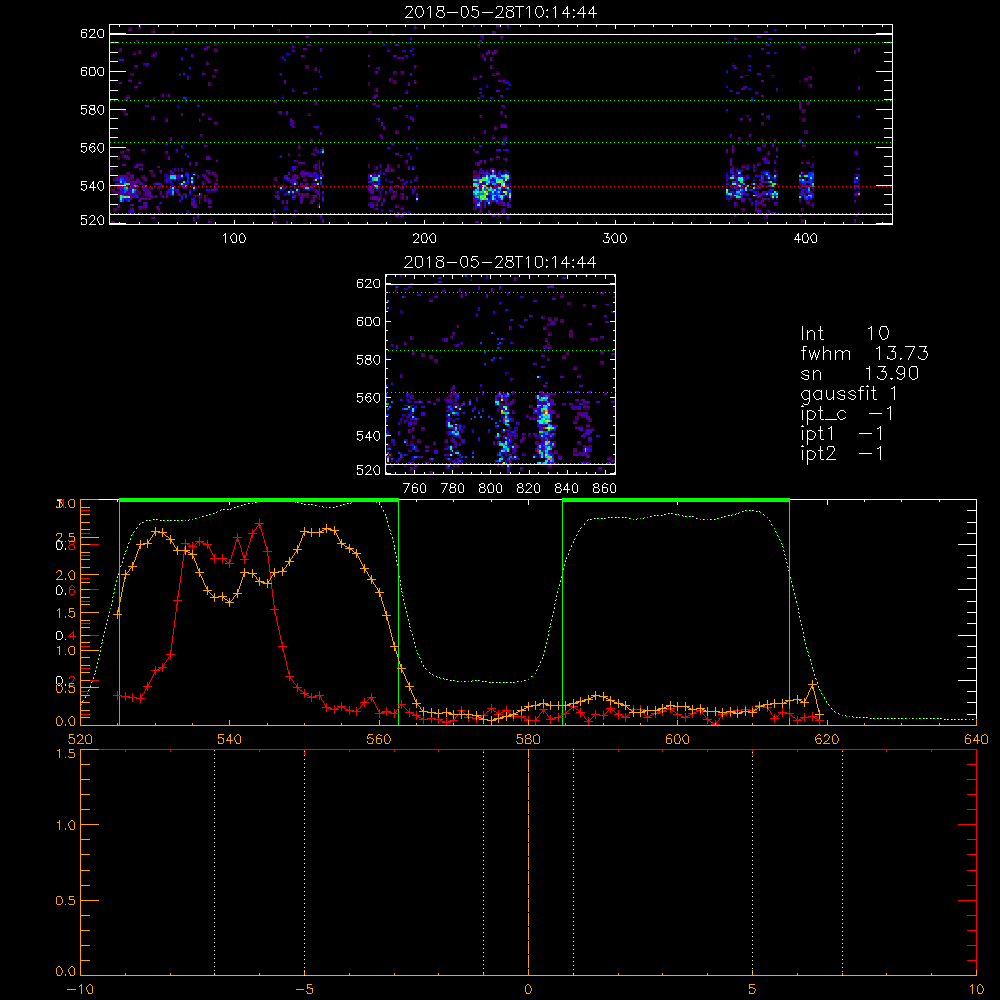Click the streak near 808 in zoomed spectrogram
Screen dimensions: 1000x1000
pos(504,428)
